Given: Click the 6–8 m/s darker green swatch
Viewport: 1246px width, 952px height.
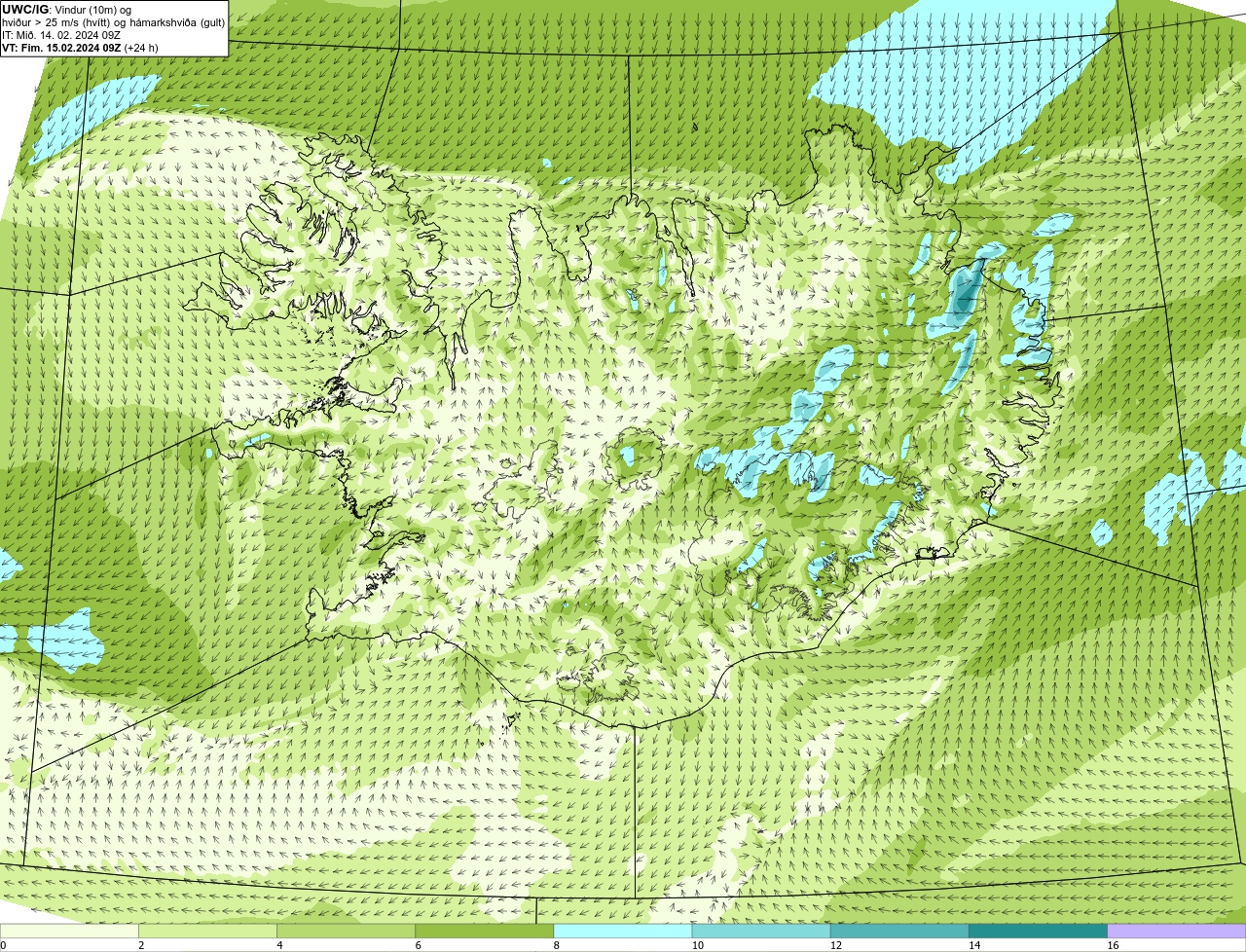Looking at the screenshot, I should click(484, 932).
